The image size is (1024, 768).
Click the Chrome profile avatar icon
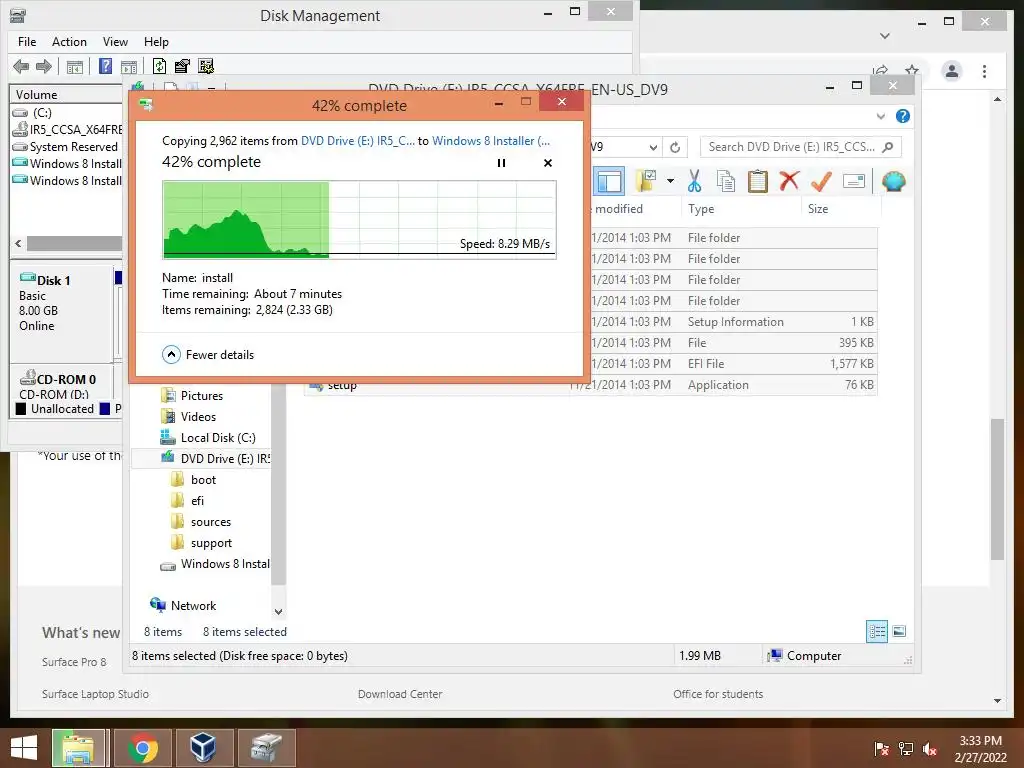952,71
